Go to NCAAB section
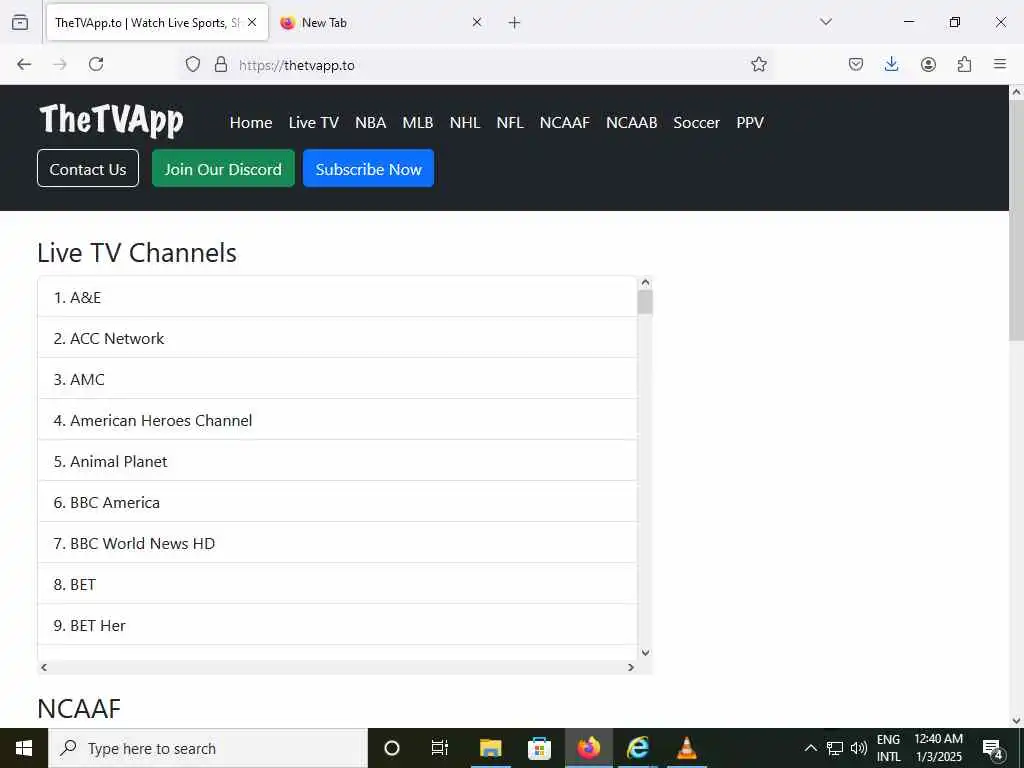Image resolution: width=1024 pixels, height=768 pixels. pyautogui.click(x=632, y=122)
